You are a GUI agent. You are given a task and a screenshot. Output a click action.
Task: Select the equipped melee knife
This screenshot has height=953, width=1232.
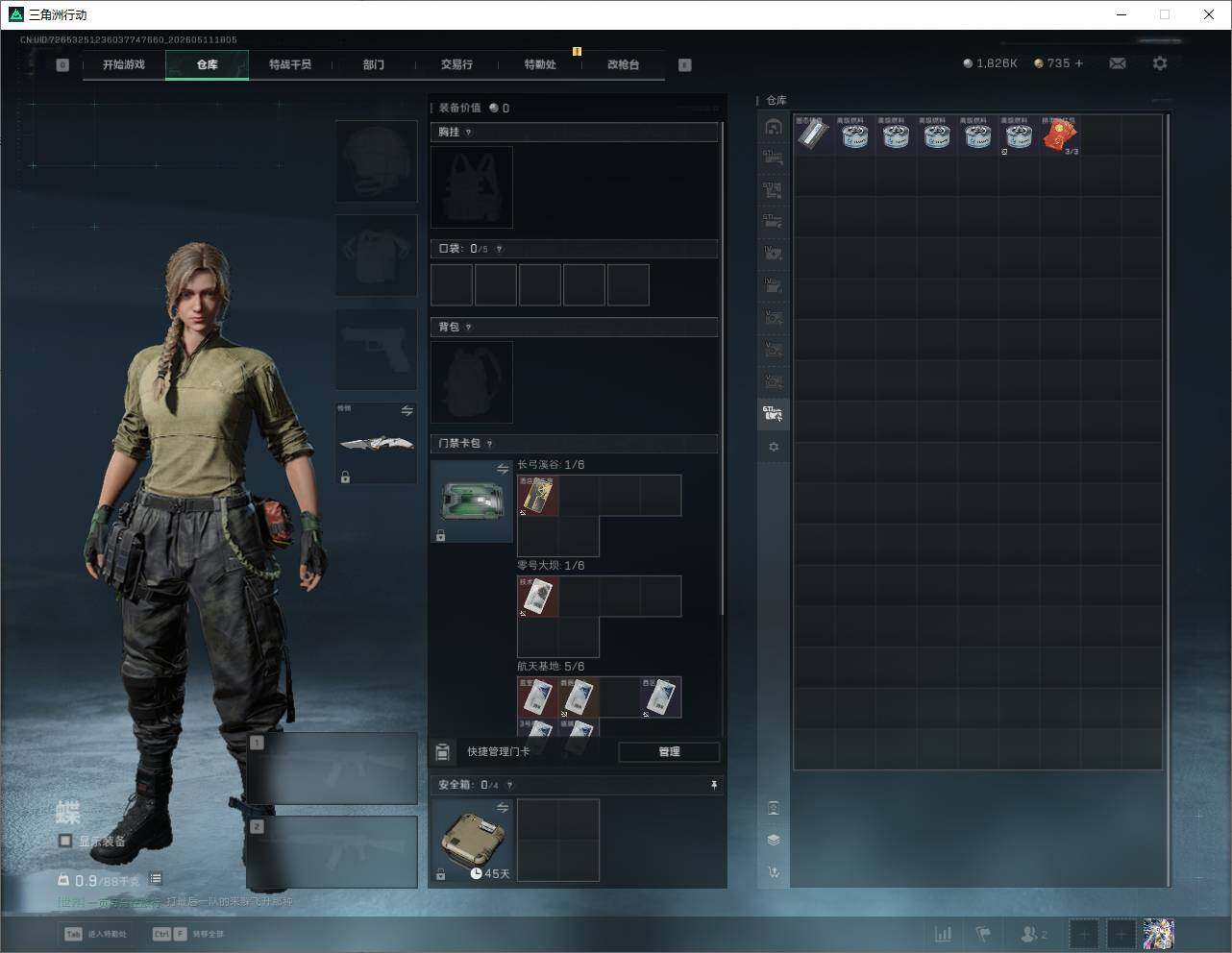click(x=376, y=443)
